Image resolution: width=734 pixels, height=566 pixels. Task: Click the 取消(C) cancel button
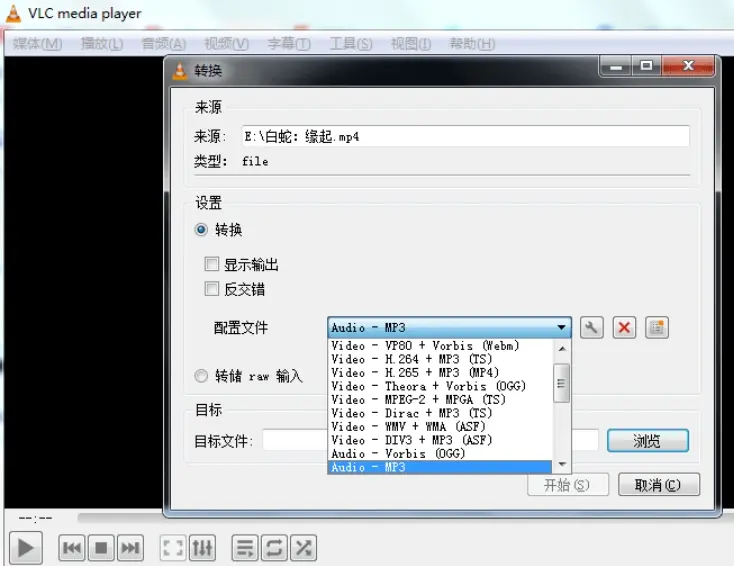pyautogui.click(x=659, y=485)
